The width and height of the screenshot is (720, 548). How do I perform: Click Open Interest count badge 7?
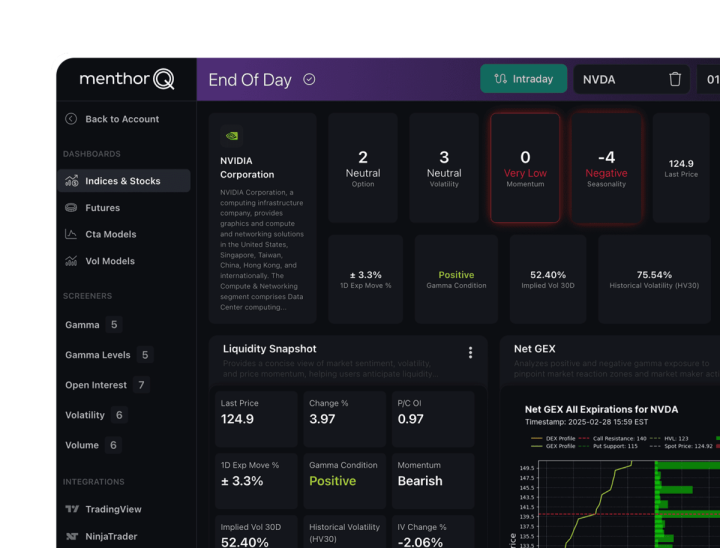coord(141,385)
